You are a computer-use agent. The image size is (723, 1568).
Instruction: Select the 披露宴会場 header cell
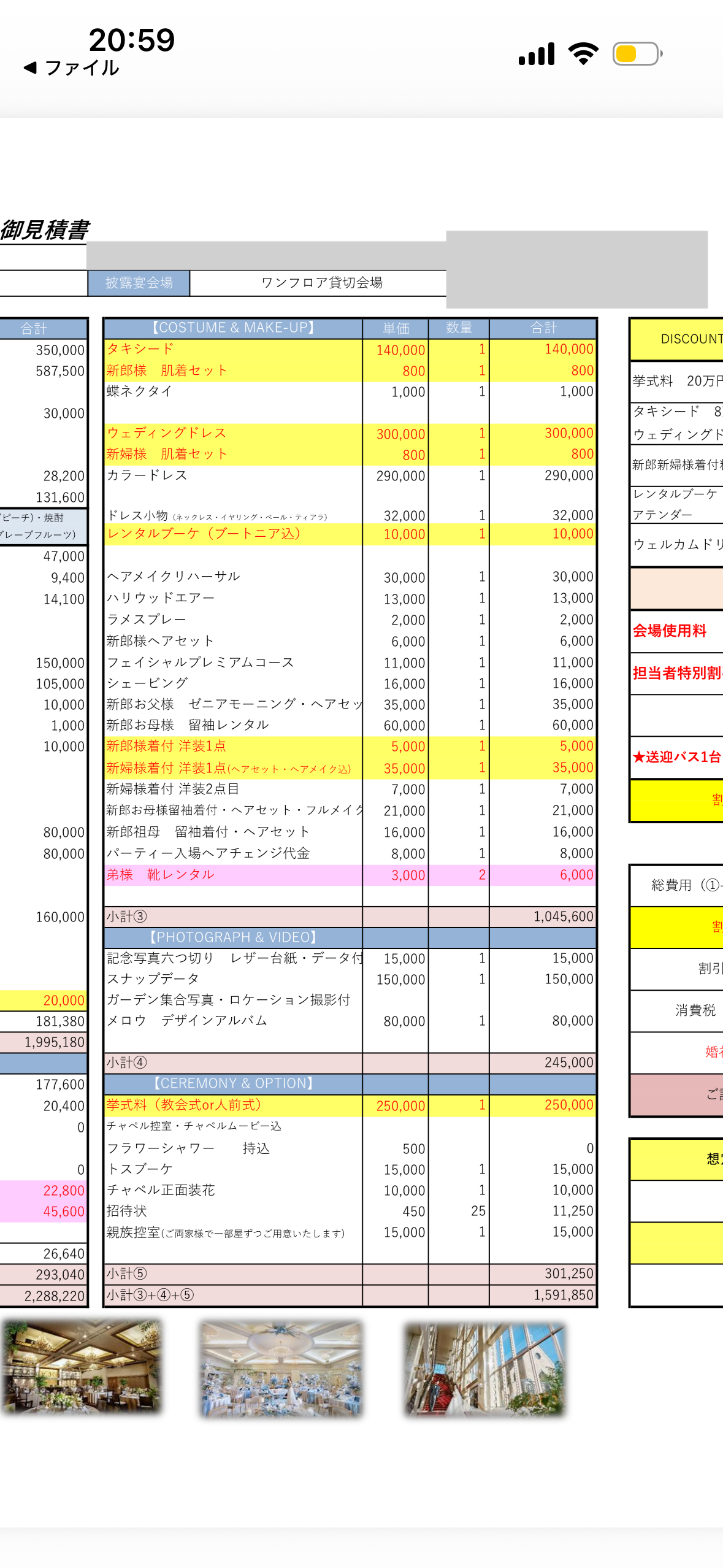(139, 283)
